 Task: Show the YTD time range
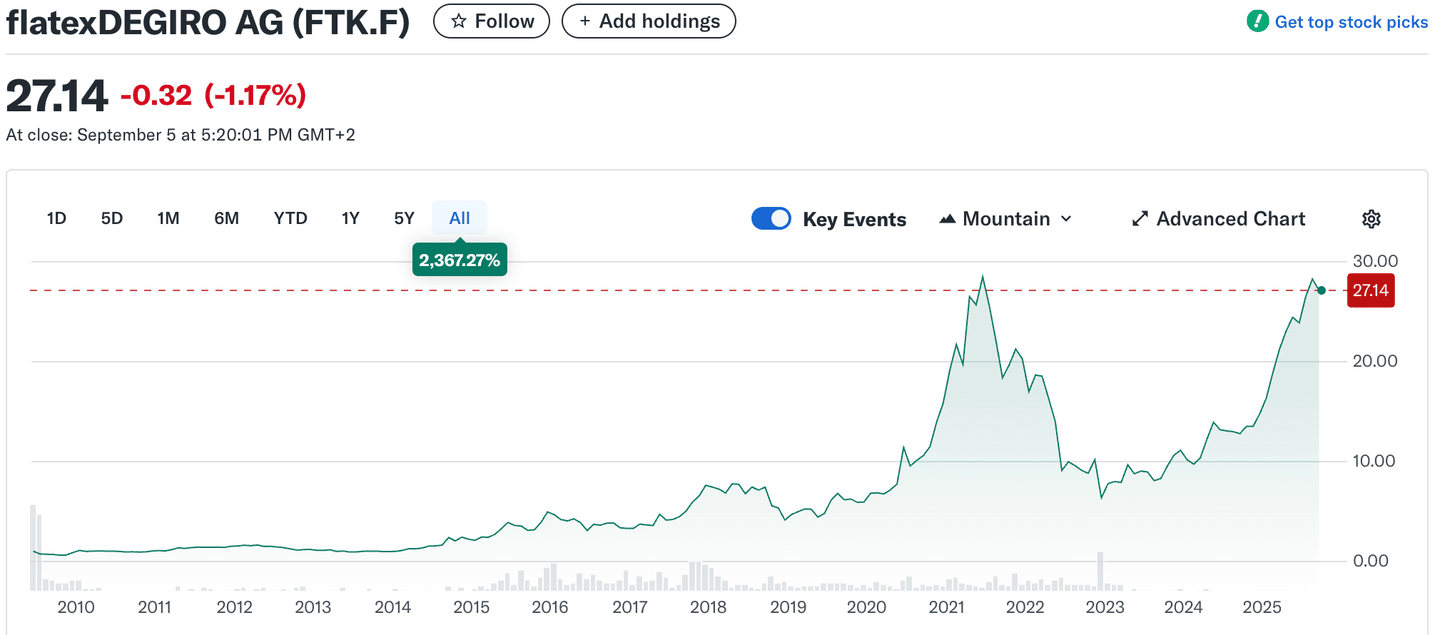(290, 218)
